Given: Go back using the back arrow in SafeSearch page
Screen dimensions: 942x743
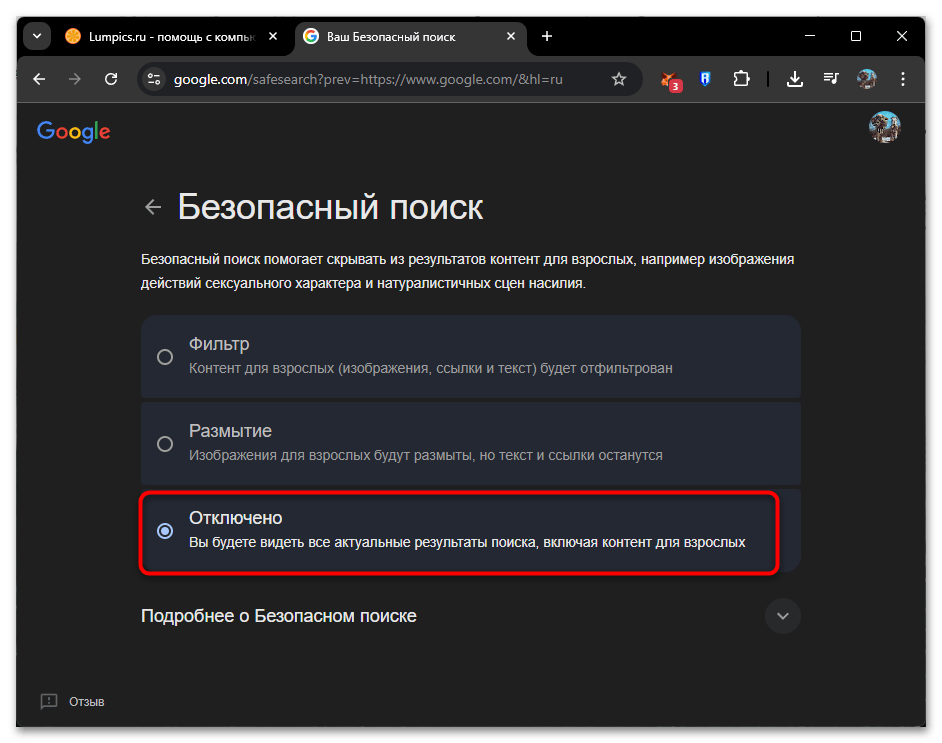Looking at the screenshot, I should 153,206.
